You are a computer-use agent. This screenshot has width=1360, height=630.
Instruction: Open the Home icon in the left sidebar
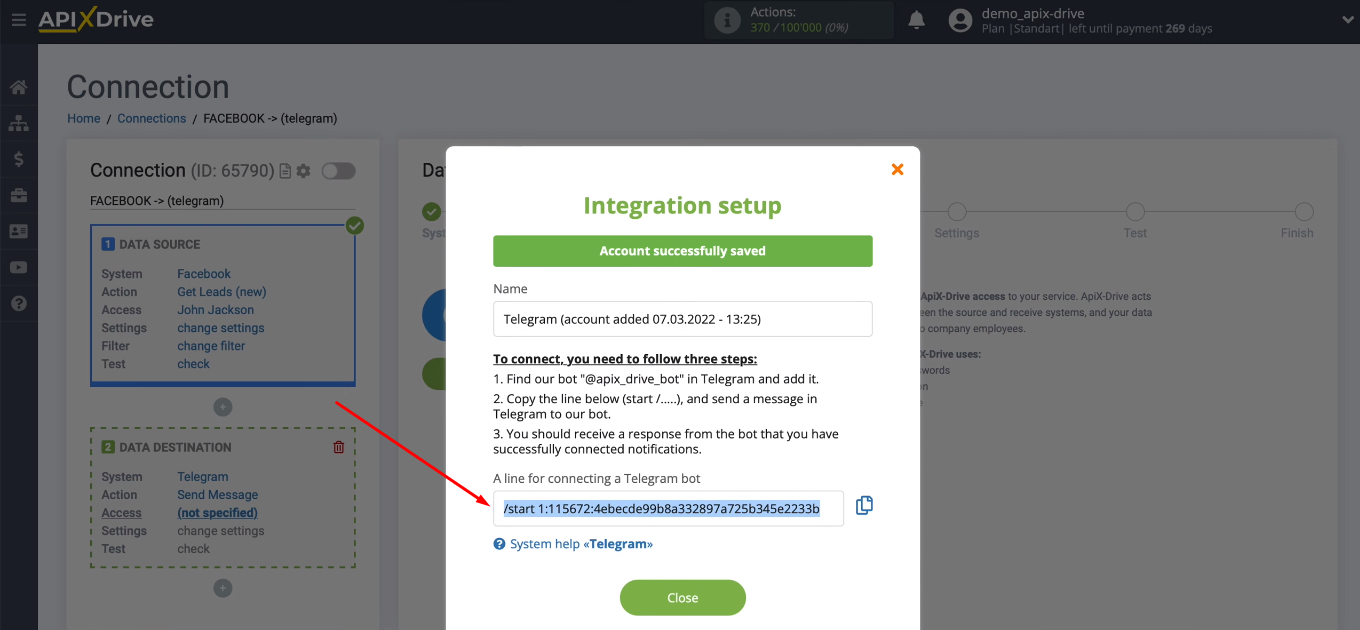18,87
